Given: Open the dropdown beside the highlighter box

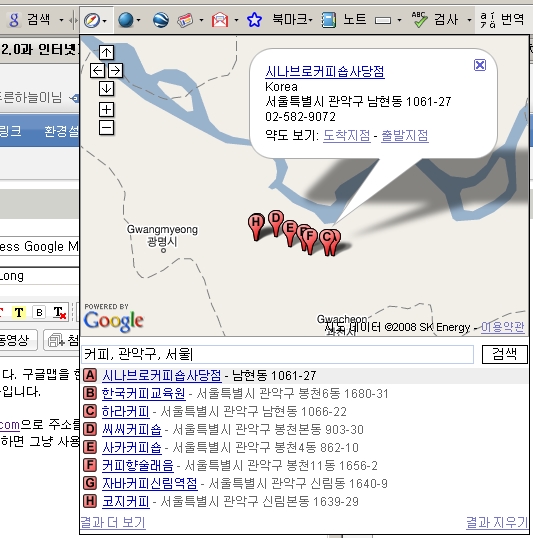Looking at the screenshot, I should coord(399,20).
